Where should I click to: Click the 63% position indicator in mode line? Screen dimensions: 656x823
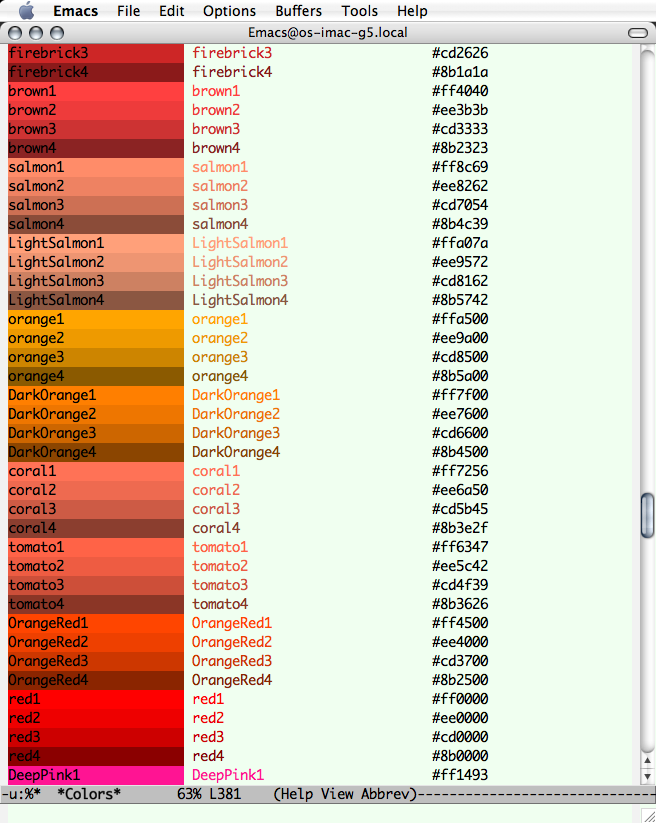click(x=189, y=794)
